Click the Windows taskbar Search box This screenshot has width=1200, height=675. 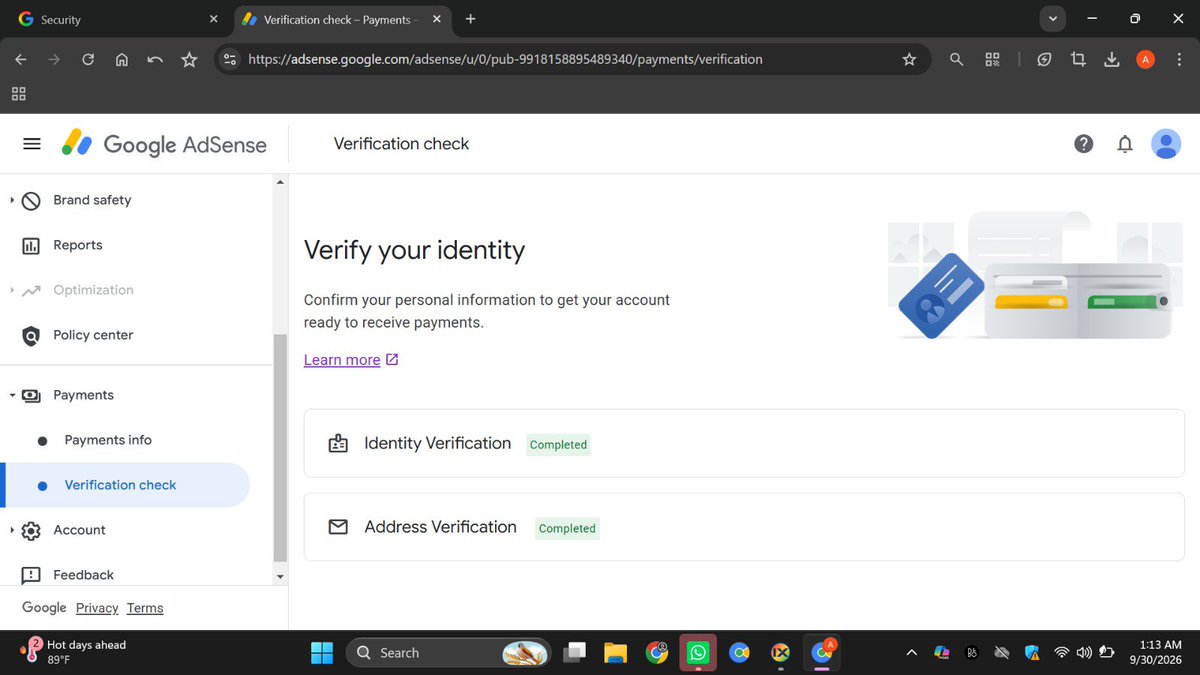click(x=448, y=653)
